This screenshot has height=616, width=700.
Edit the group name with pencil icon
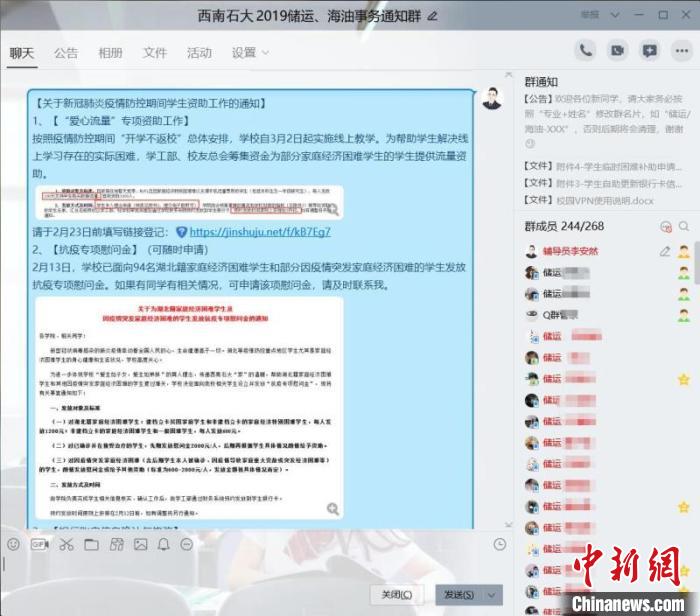tap(432, 17)
